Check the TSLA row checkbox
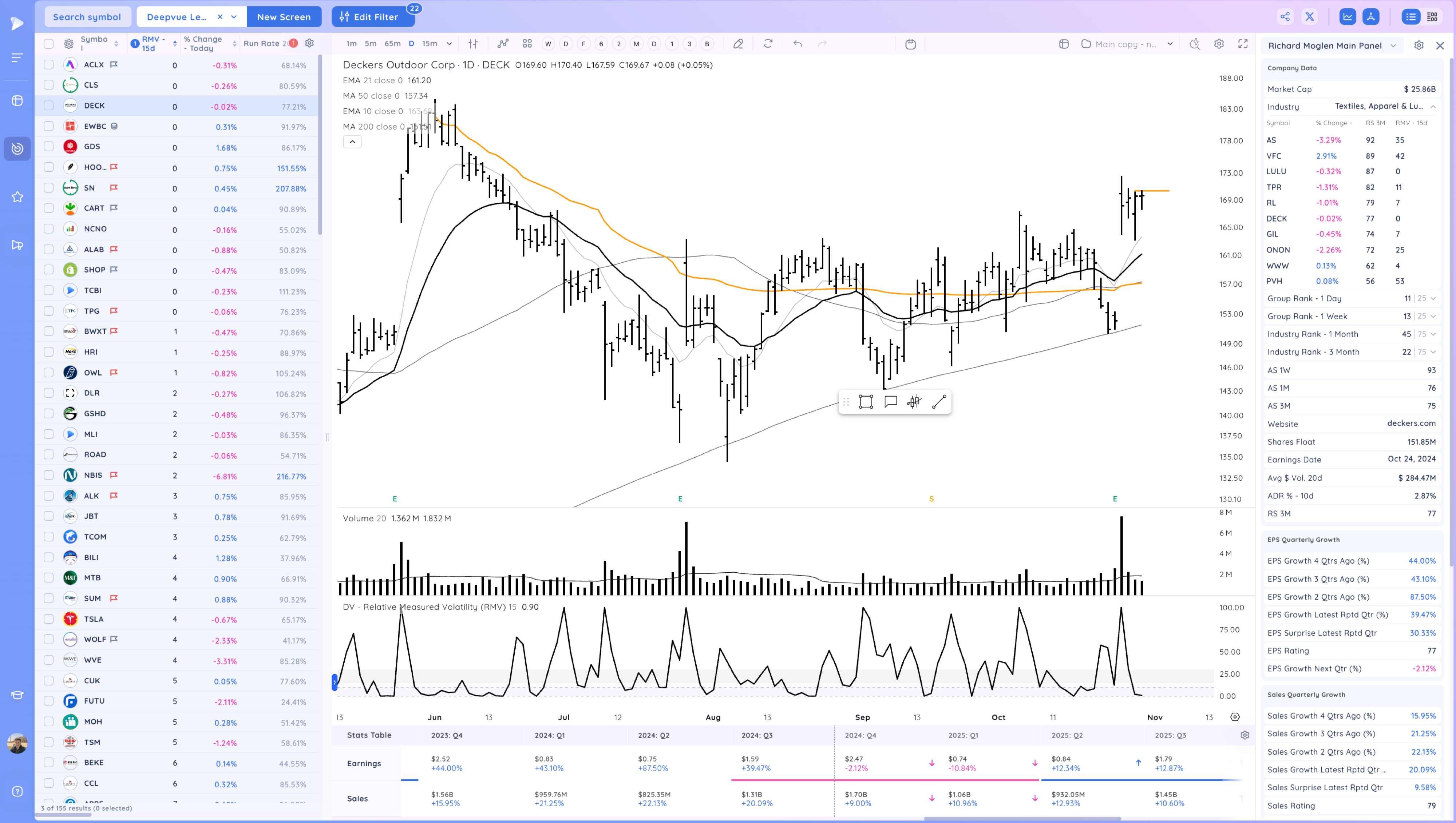The height and width of the screenshot is (823, 1456). (49, 619)
